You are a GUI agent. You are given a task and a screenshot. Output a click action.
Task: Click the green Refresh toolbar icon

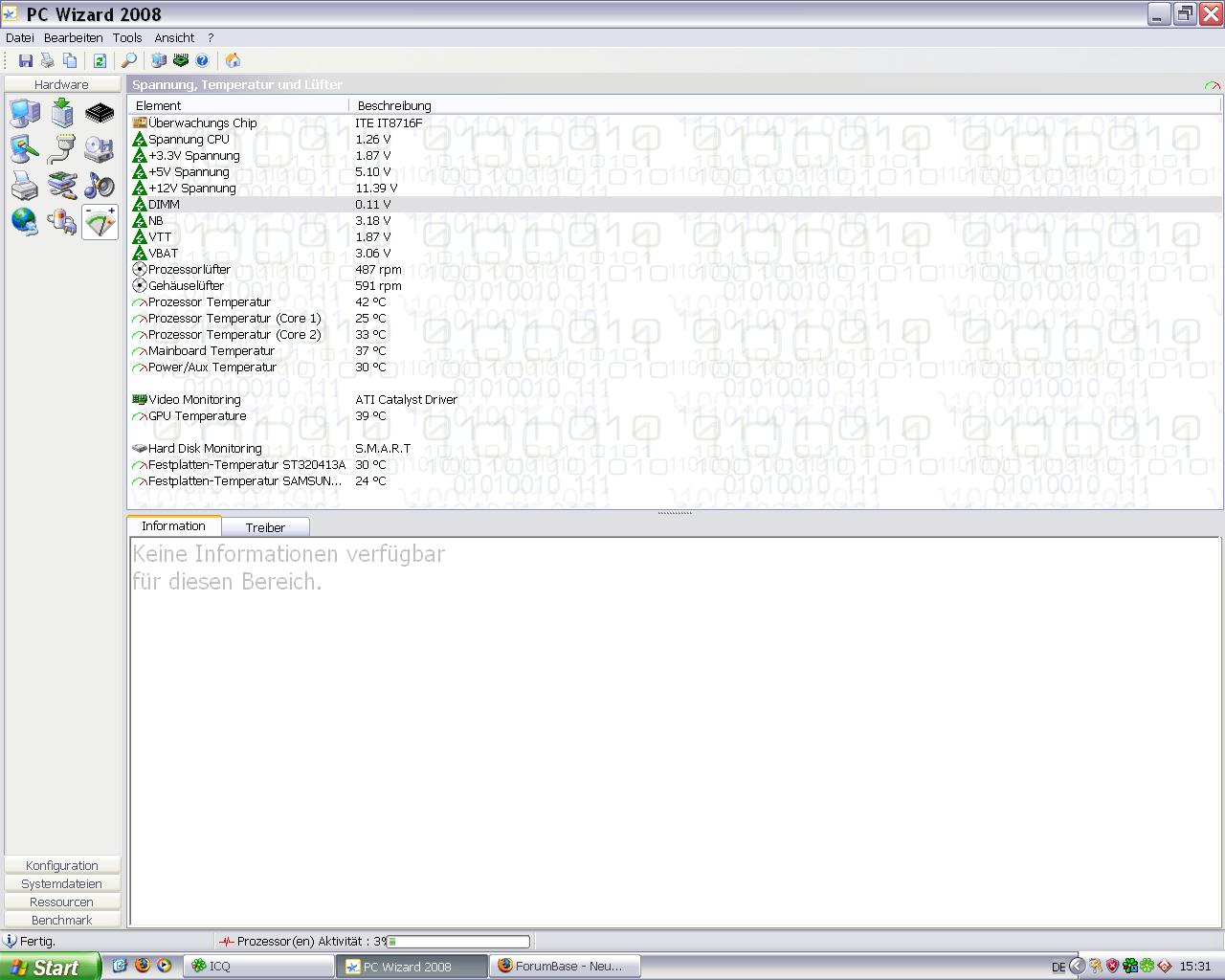pyautogui.click(x=100, y=60)
